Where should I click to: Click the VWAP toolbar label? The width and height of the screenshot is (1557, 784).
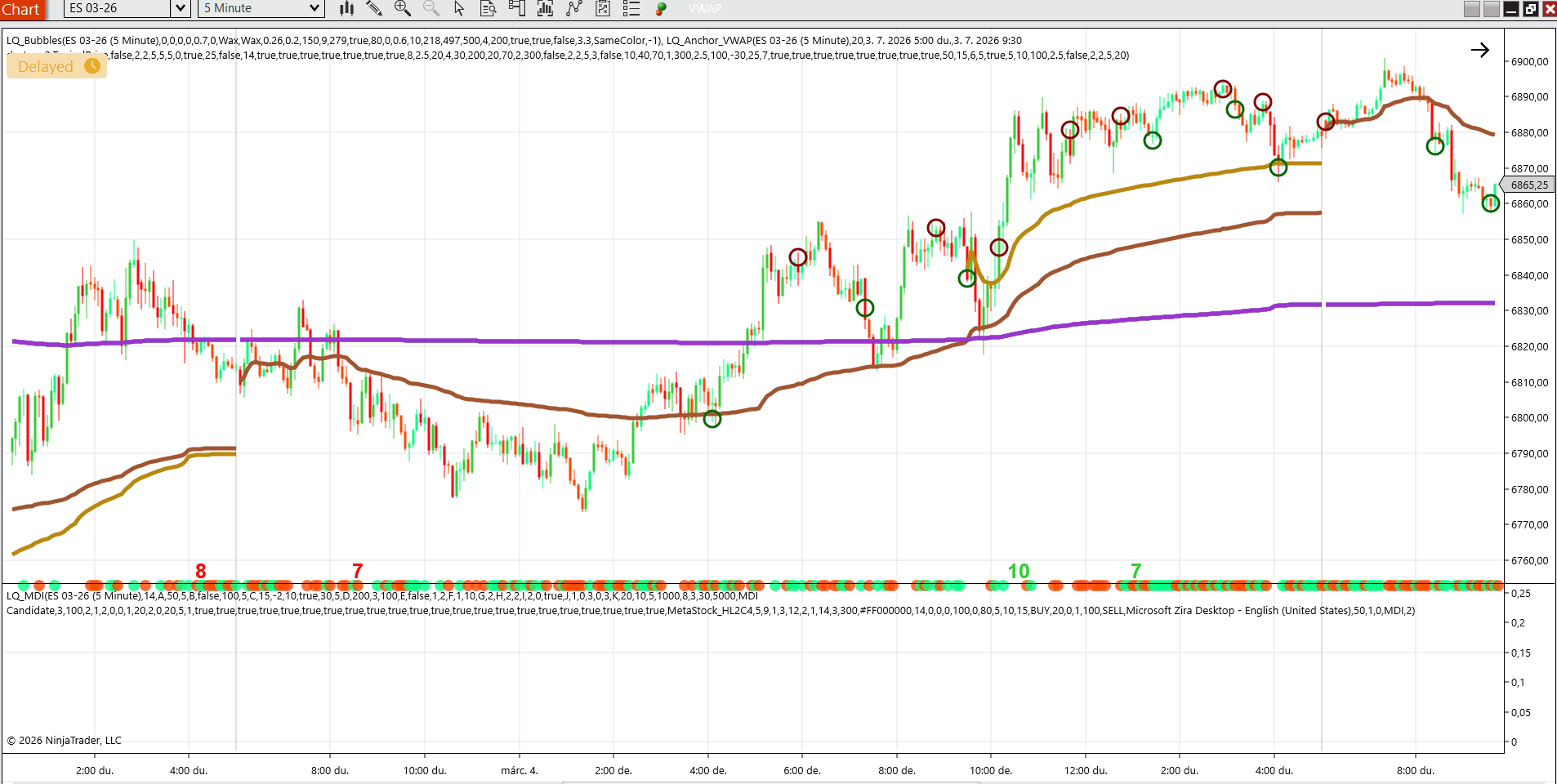(x=705, y=8)
